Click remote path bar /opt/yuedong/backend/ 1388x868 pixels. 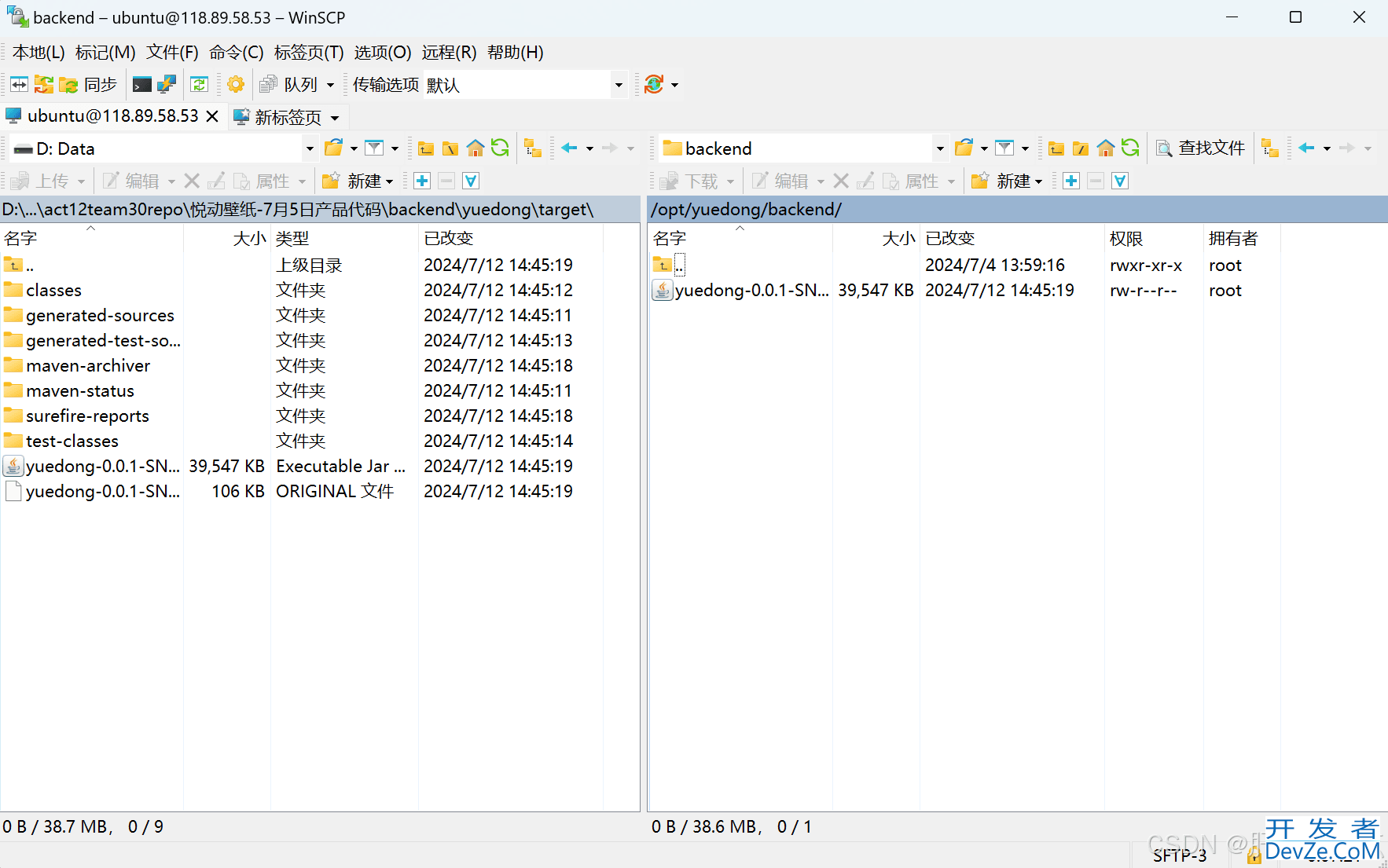1017,210
